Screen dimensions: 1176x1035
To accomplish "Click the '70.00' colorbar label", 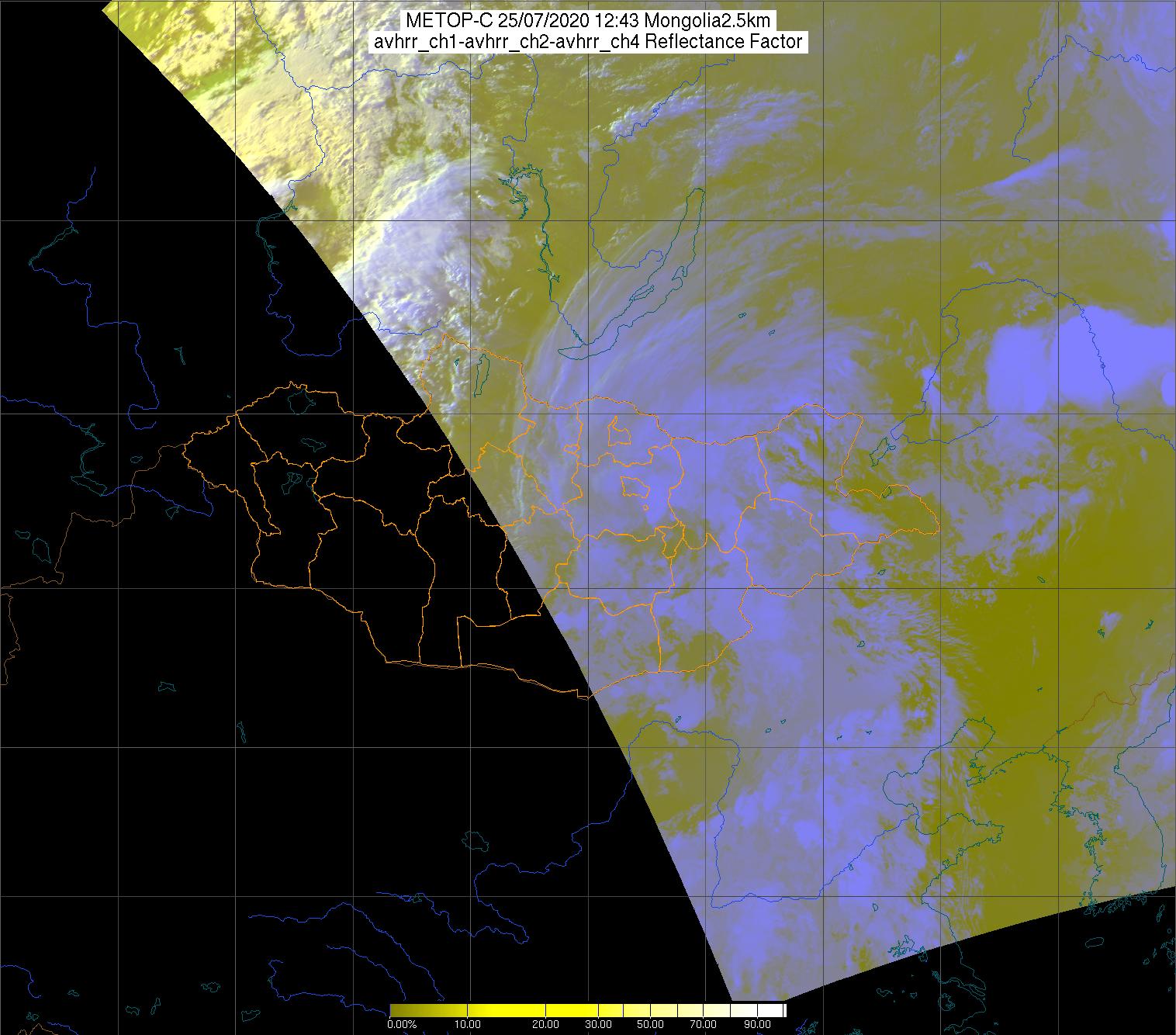I will [x=704, y=1024].
